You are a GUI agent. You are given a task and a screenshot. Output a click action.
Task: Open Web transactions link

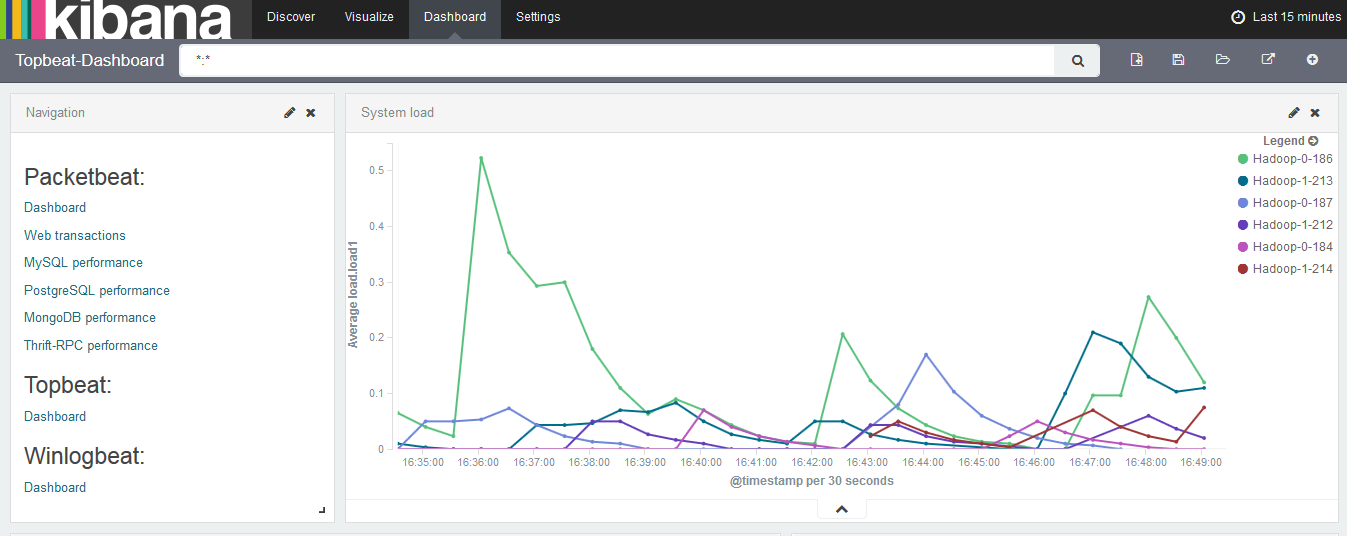[75, 236]
